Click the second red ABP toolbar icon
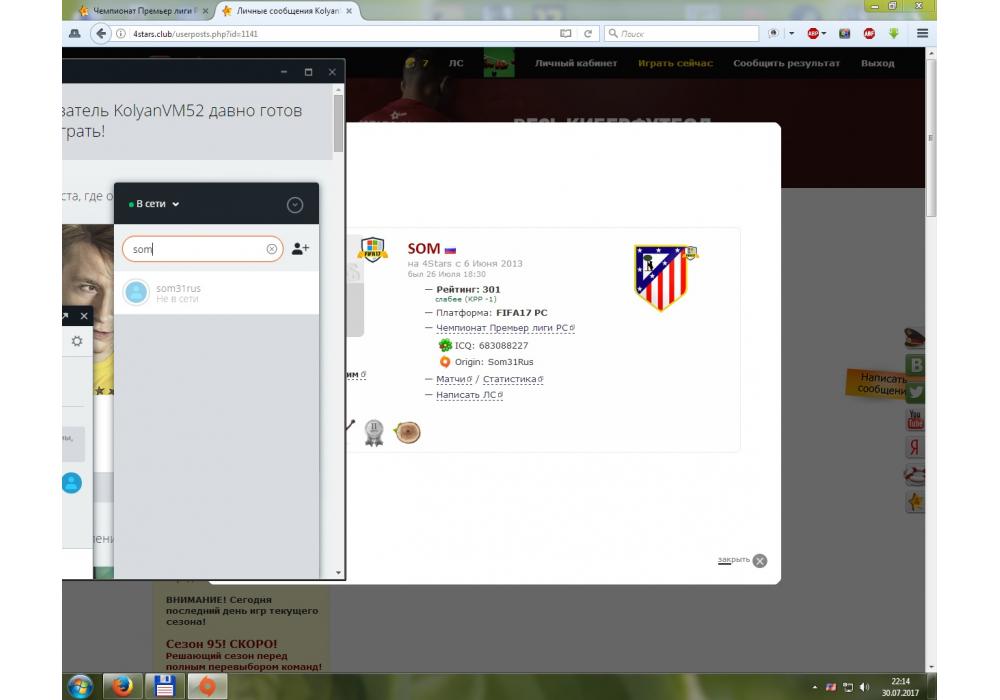 (x=869, y=34)
